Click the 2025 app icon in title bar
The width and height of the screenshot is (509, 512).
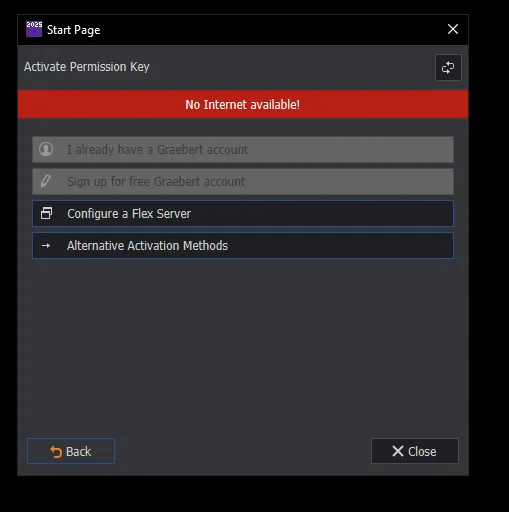[34, 29]
